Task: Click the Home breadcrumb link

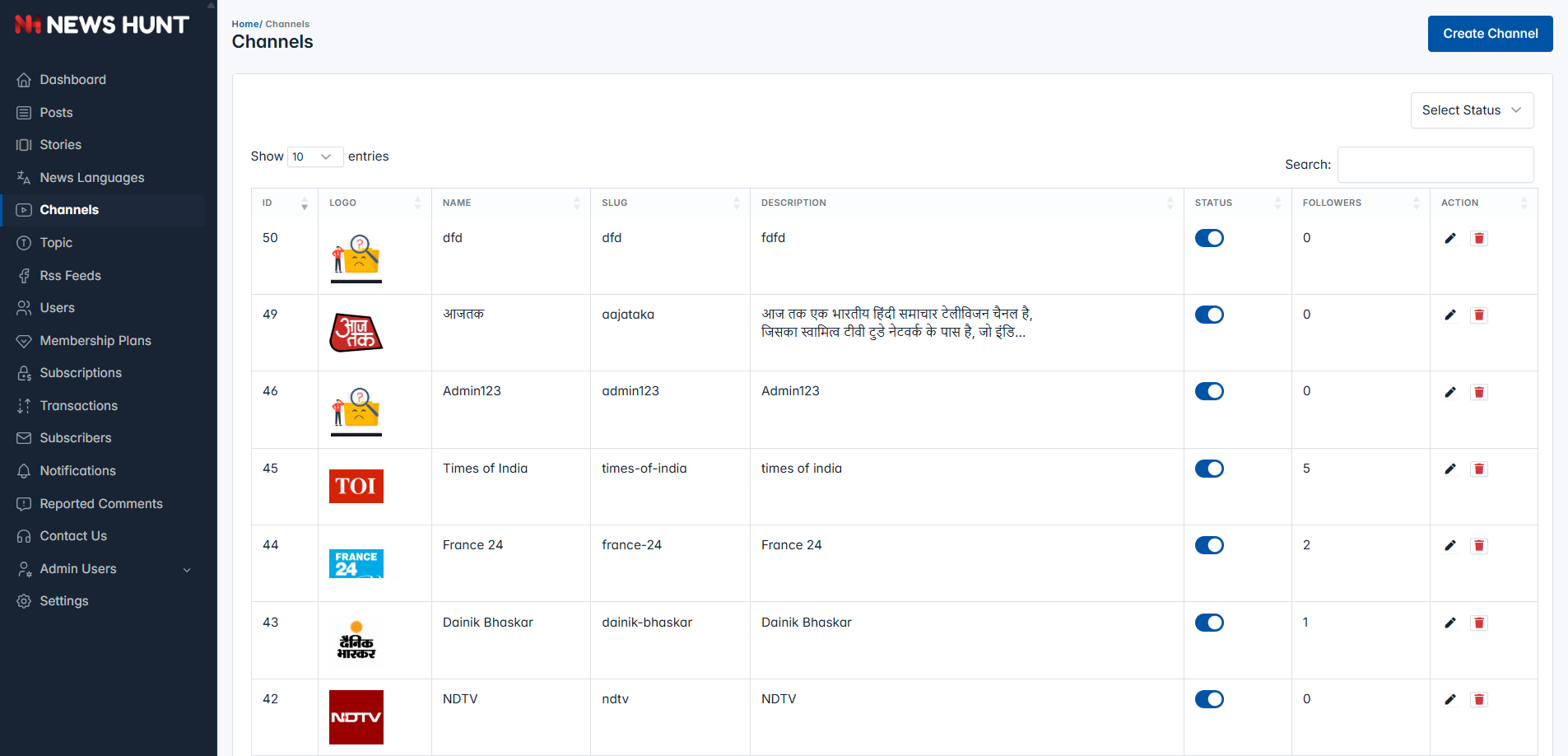Action: click(245, 24)
